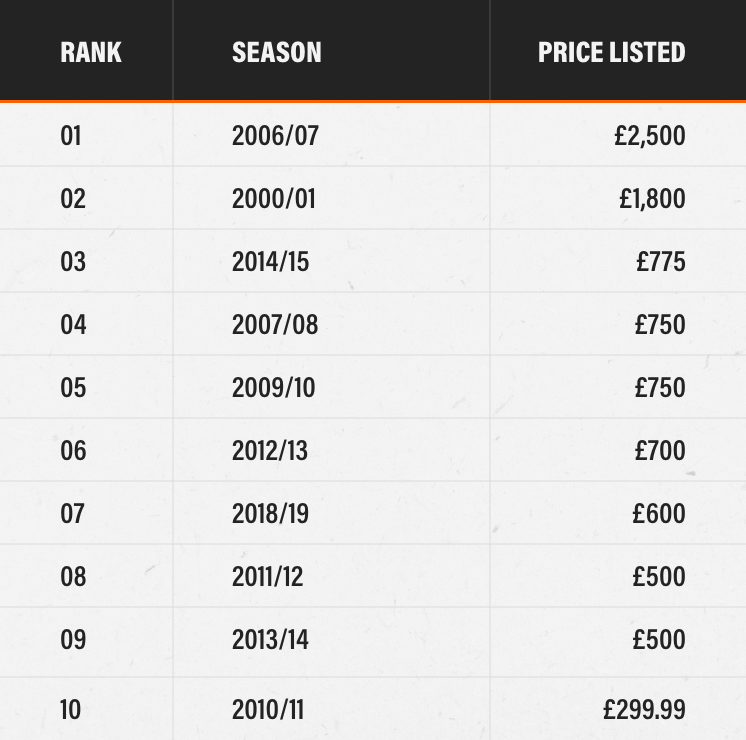
Task: Click the £299.99 price value
Action: [644, 709]
